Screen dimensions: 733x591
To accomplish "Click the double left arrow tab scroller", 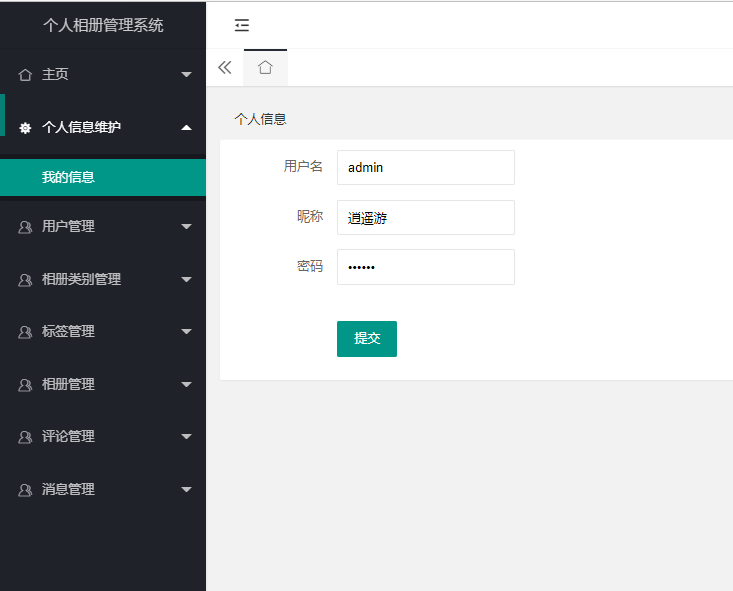I will tap(225, 68).
